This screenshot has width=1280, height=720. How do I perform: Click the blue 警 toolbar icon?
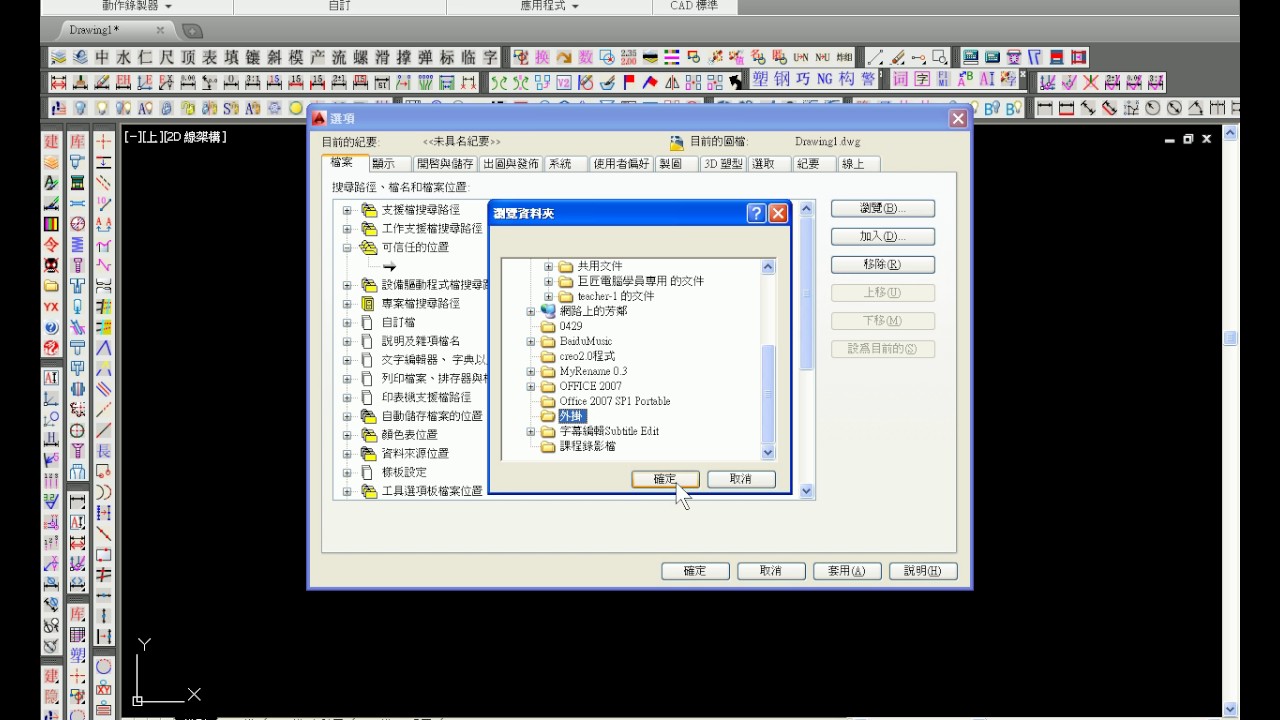tap(868, 79)
